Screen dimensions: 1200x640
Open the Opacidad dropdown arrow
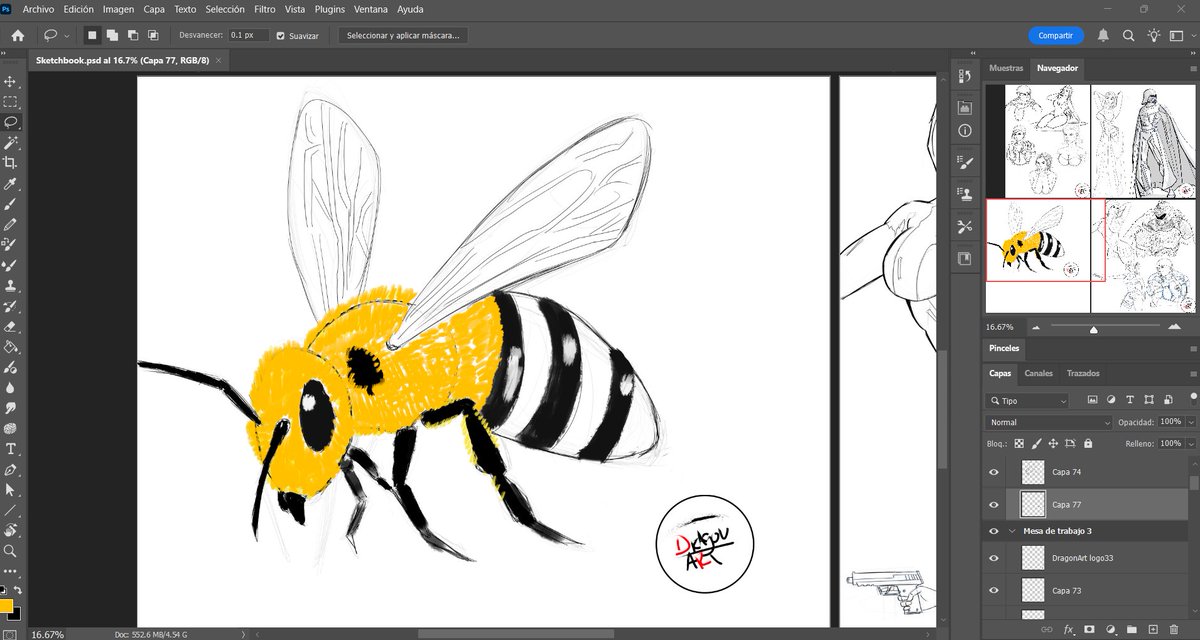pyautogui.click(x=1191, y=422)
